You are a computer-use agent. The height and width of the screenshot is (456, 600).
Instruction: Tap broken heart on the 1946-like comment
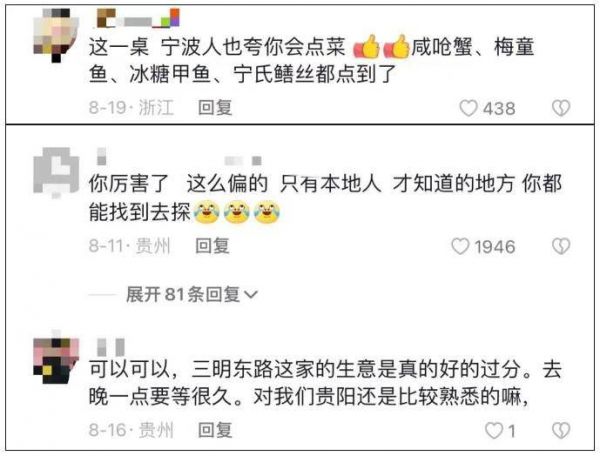click(561, 246)
